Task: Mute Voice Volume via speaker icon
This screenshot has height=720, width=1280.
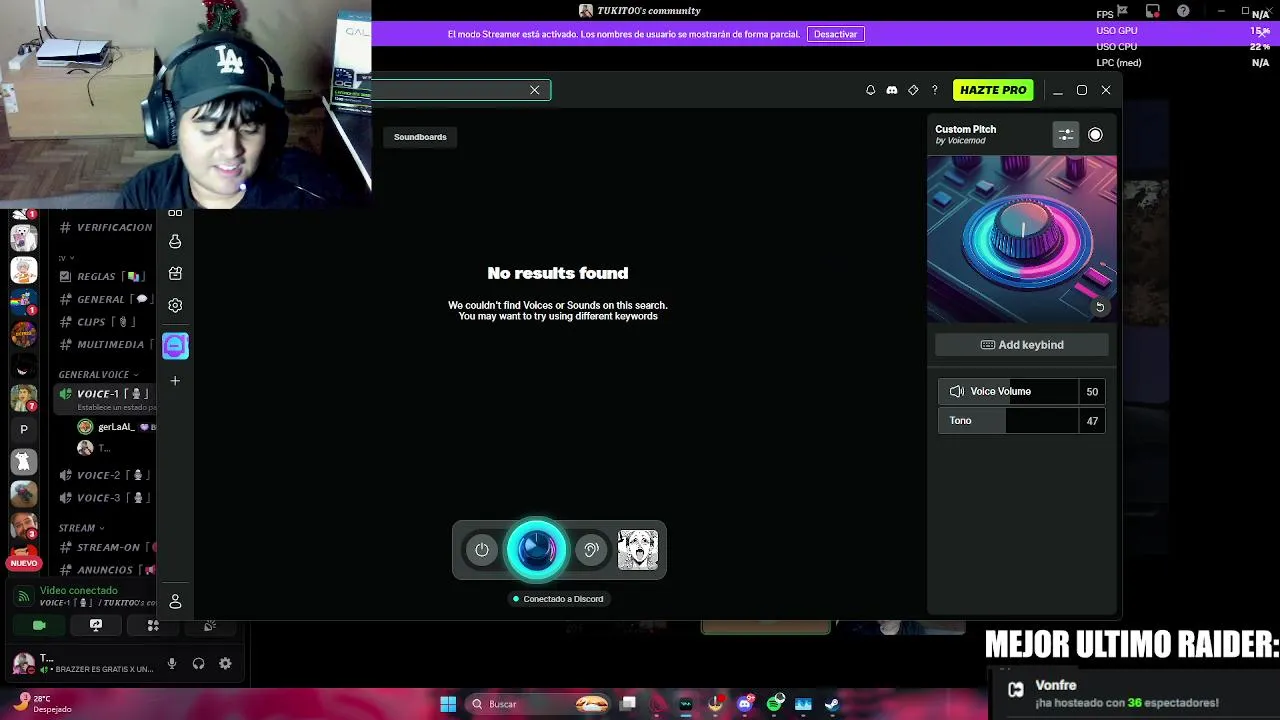Action: pos(957,392)
